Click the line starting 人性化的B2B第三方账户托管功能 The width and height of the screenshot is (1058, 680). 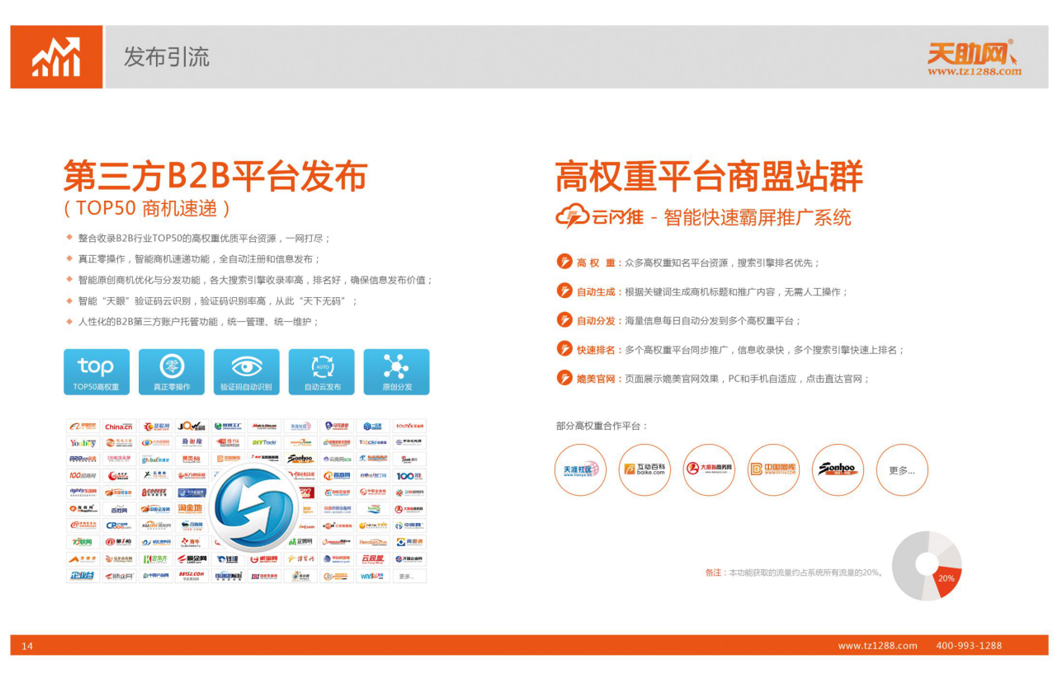click(x=198, y=322)
